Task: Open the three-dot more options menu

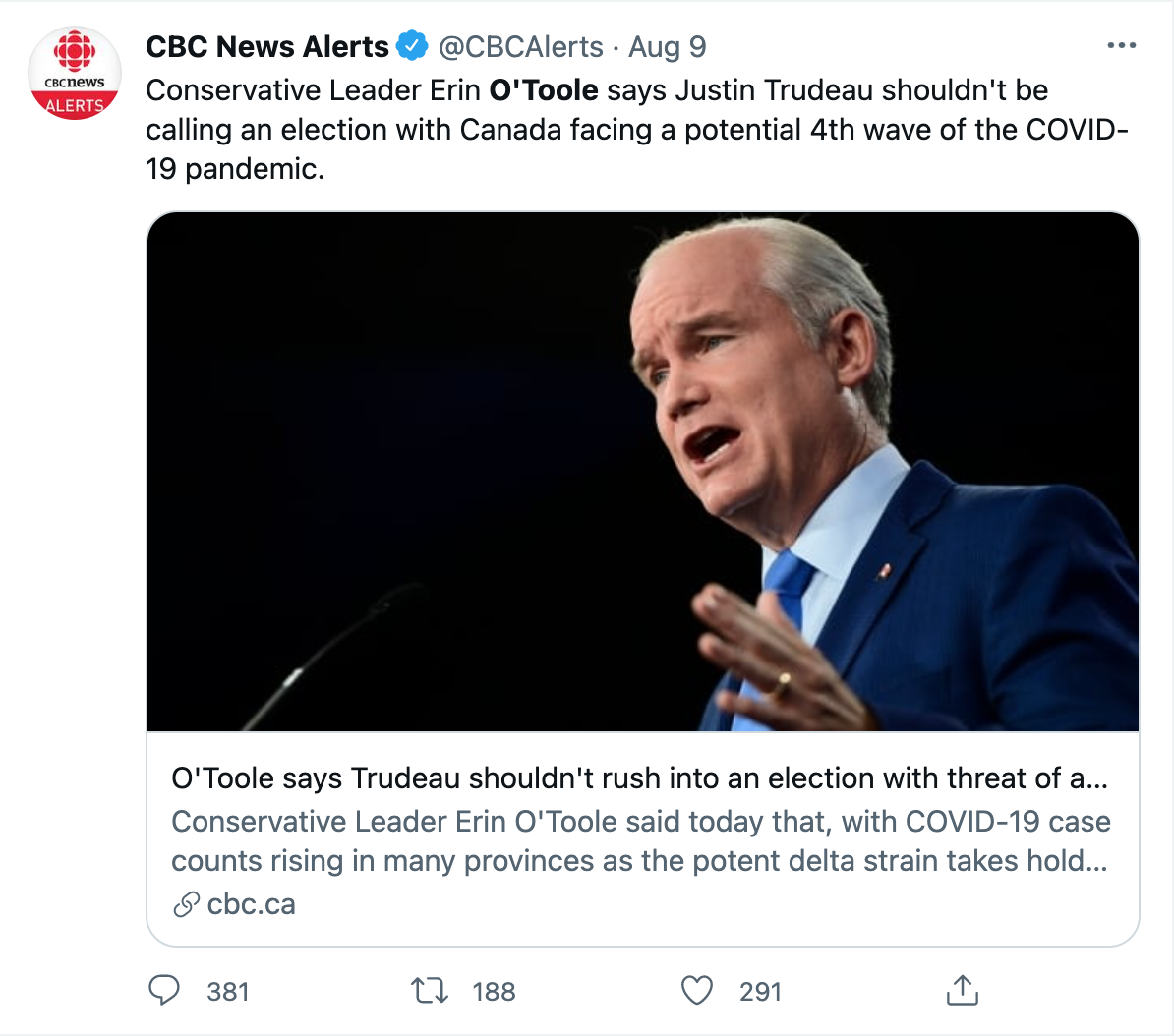Action: pyautogui.click(x=1122, y=45)
